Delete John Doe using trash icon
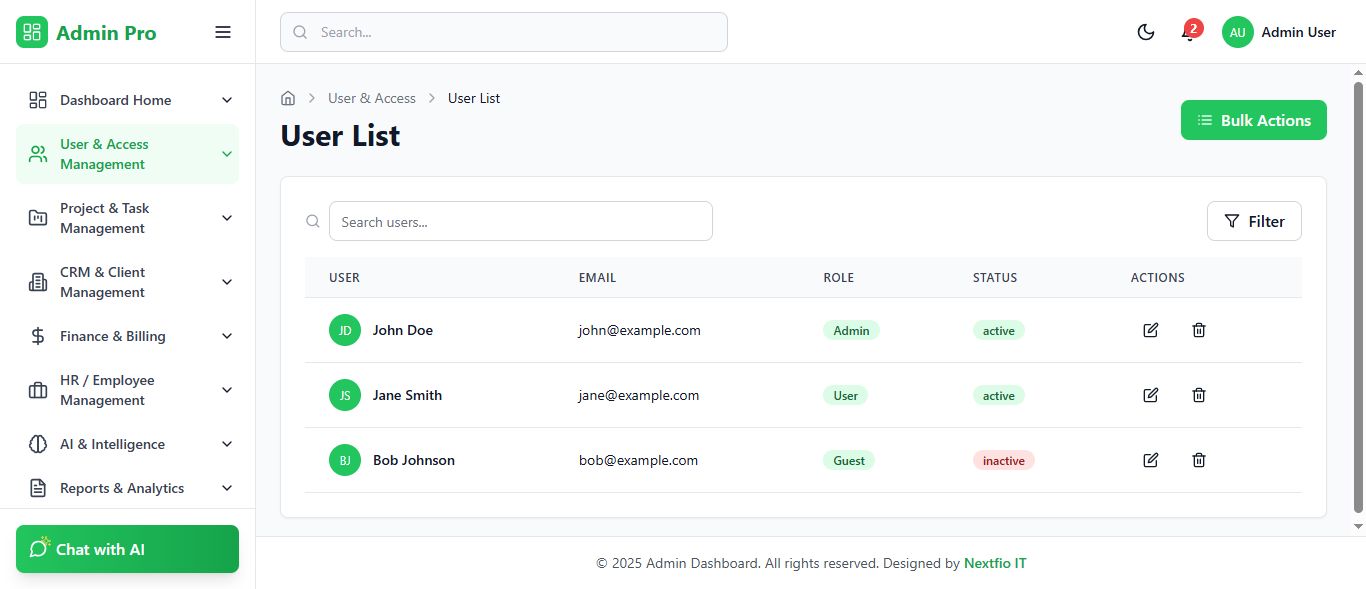 tap(1199, 330)
